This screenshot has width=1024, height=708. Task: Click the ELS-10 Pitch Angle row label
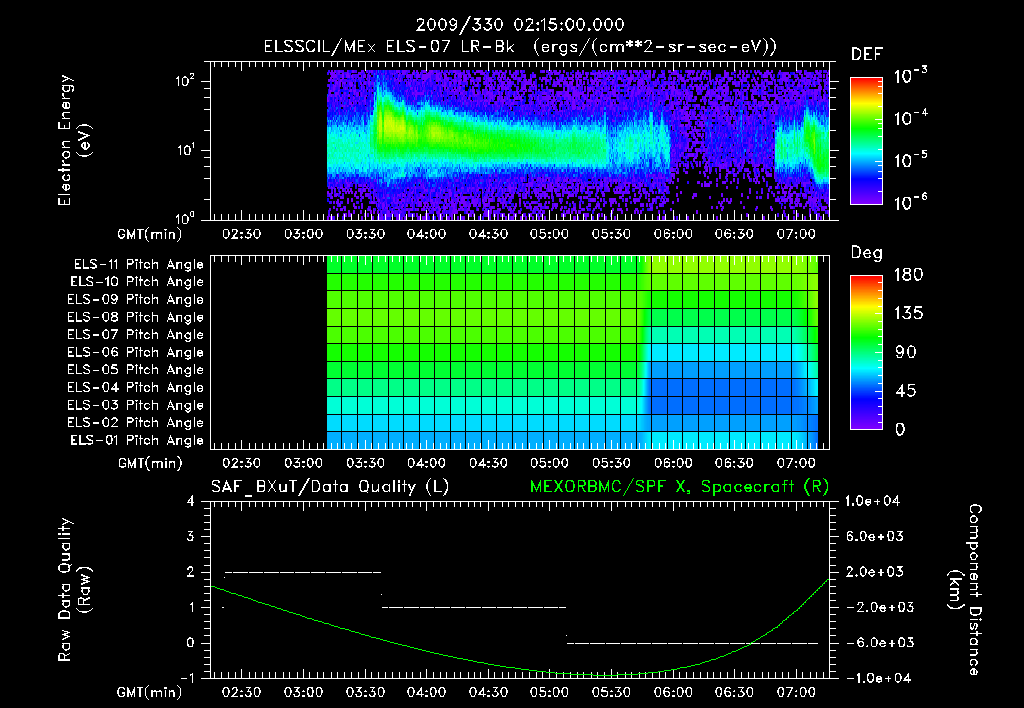tap(137, 282)
